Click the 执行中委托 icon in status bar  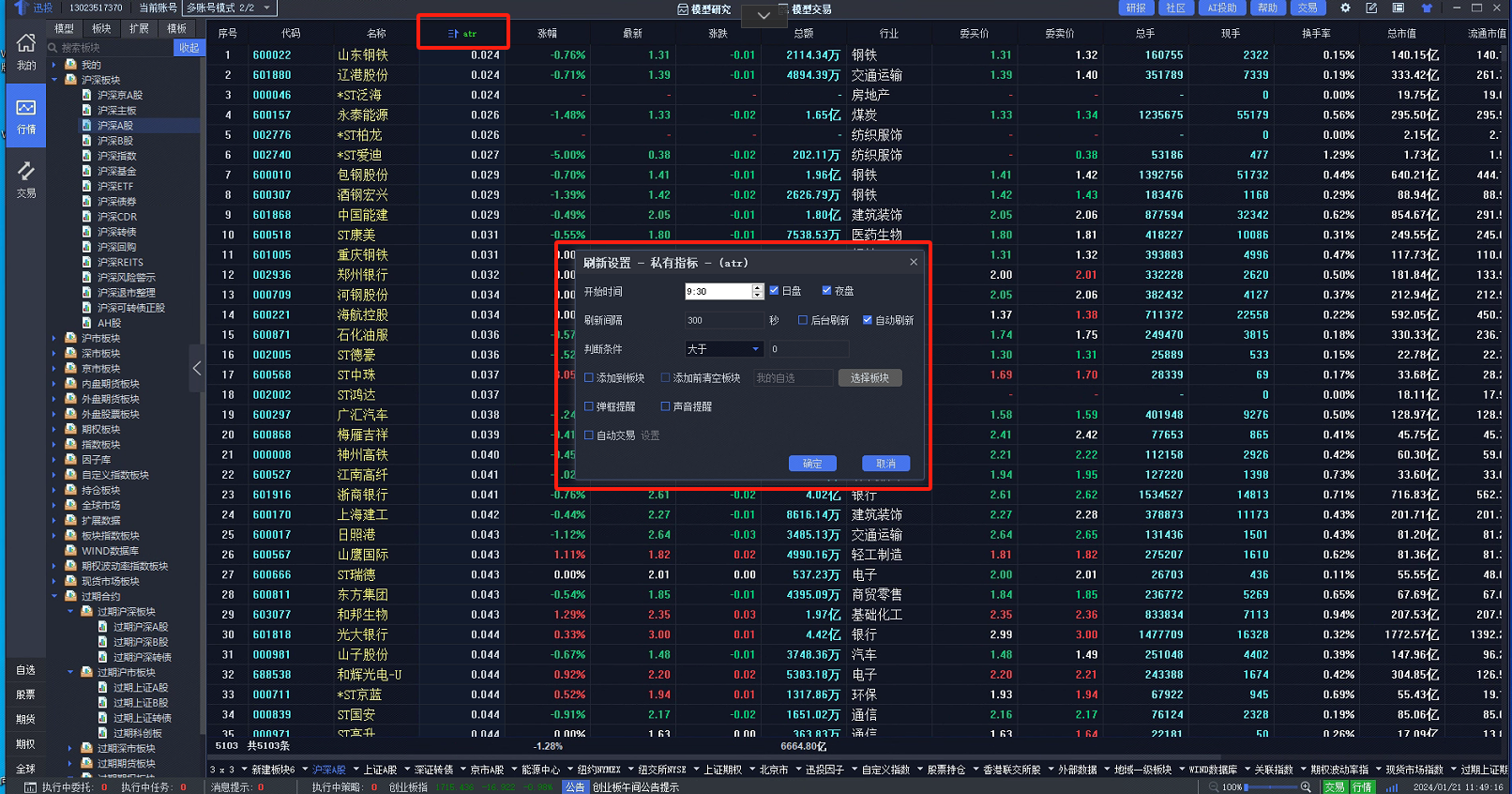coord(31,787)
